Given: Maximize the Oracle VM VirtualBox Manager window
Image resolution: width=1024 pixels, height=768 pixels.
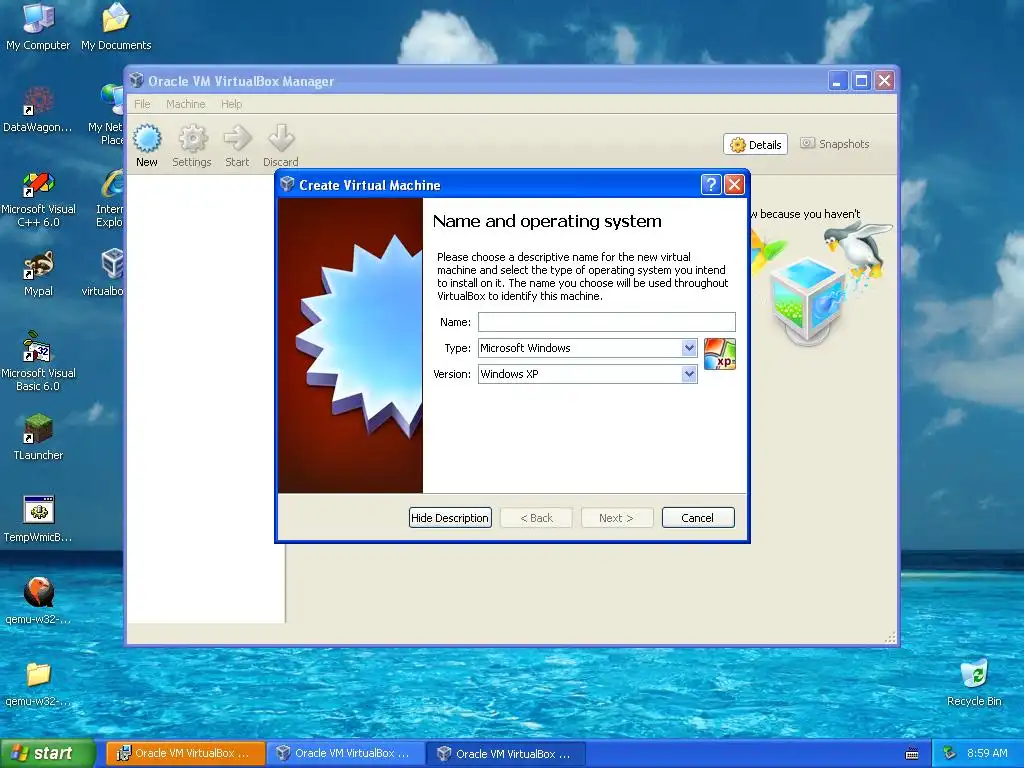Looking at the screenshot, I should [x=861, y=81].
